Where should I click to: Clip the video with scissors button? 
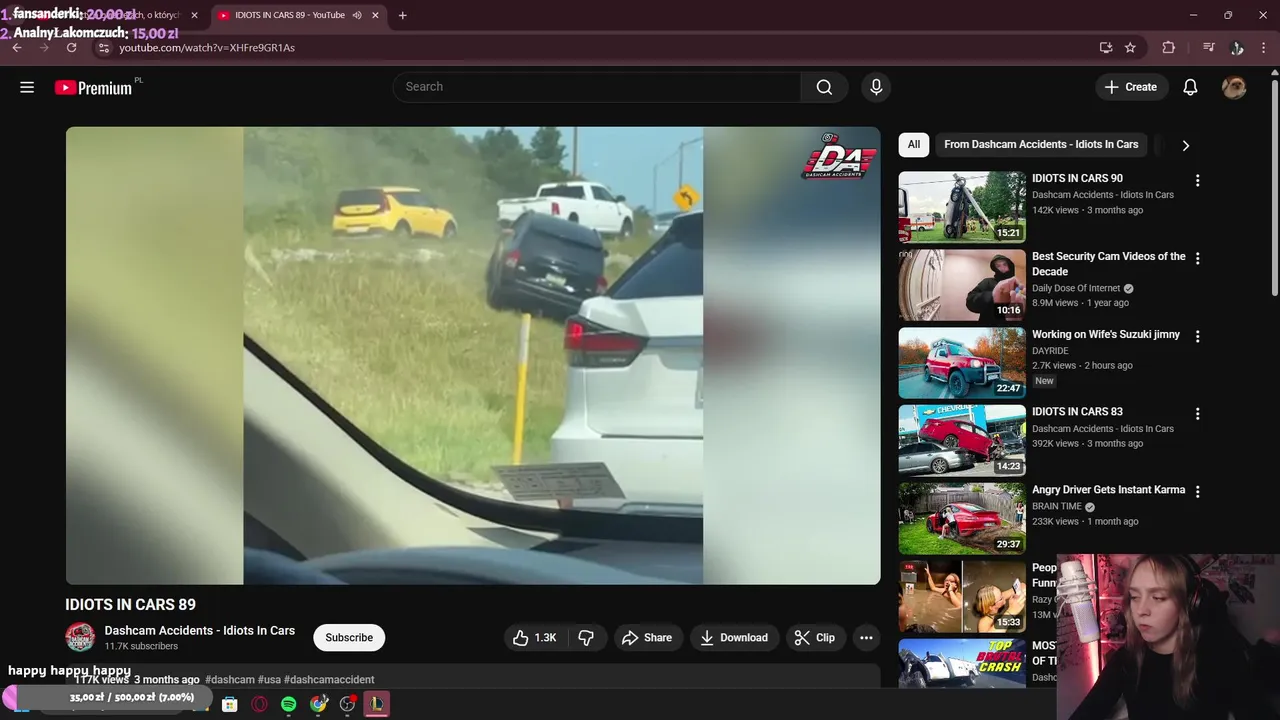[x=814, y=637]
